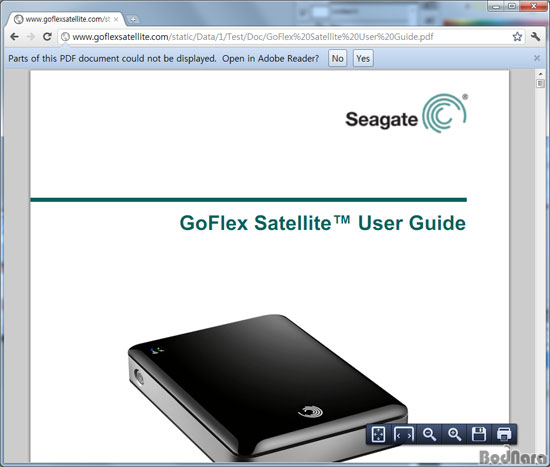Click No on Adobe Reader prompt

point(337,58)
